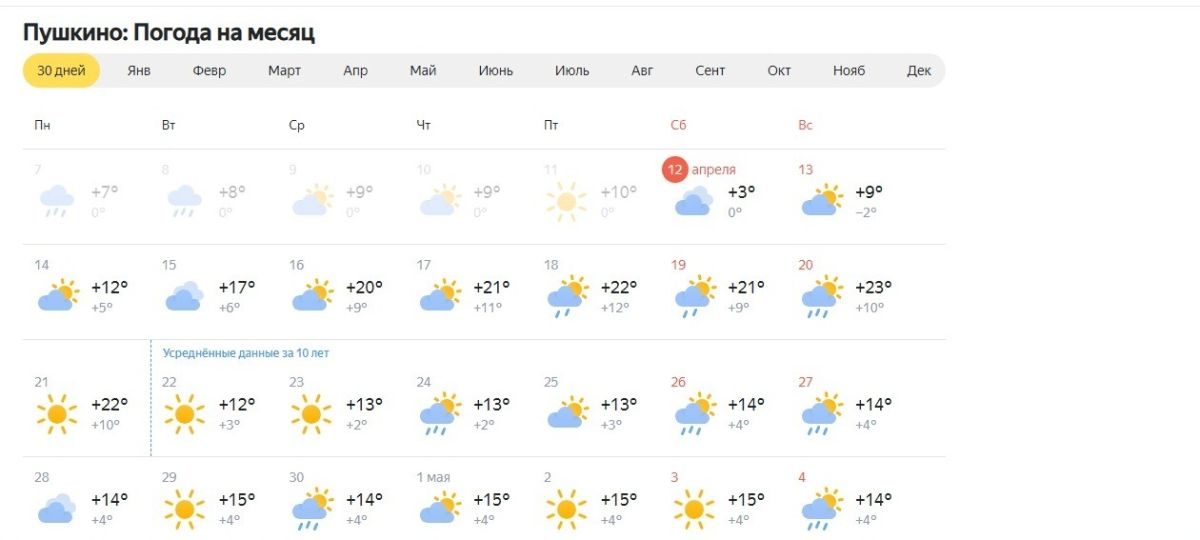
Task: Click the cloudy icon for April 28
Action: (57, 508)
